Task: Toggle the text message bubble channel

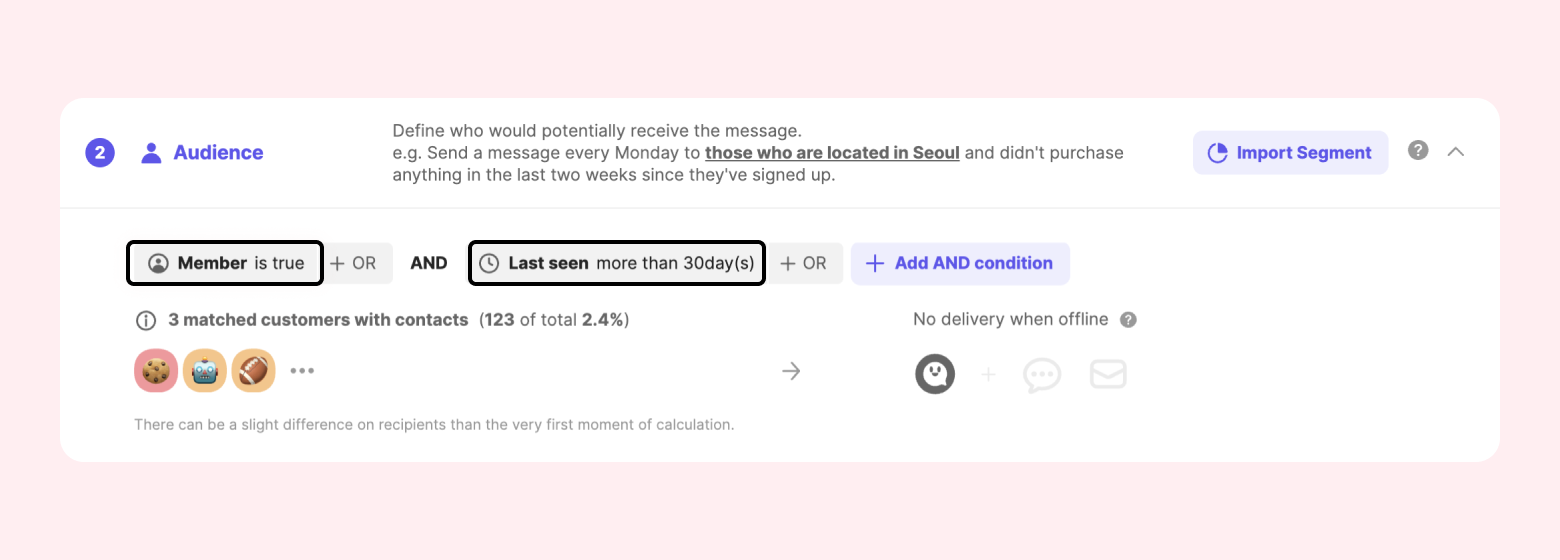Action: pos(1042,375)
